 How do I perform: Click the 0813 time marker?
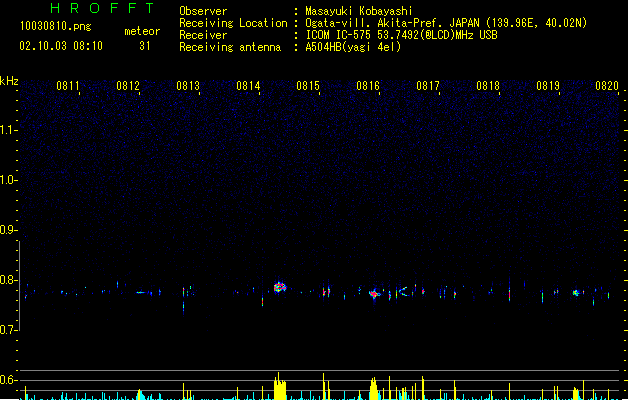188,86
